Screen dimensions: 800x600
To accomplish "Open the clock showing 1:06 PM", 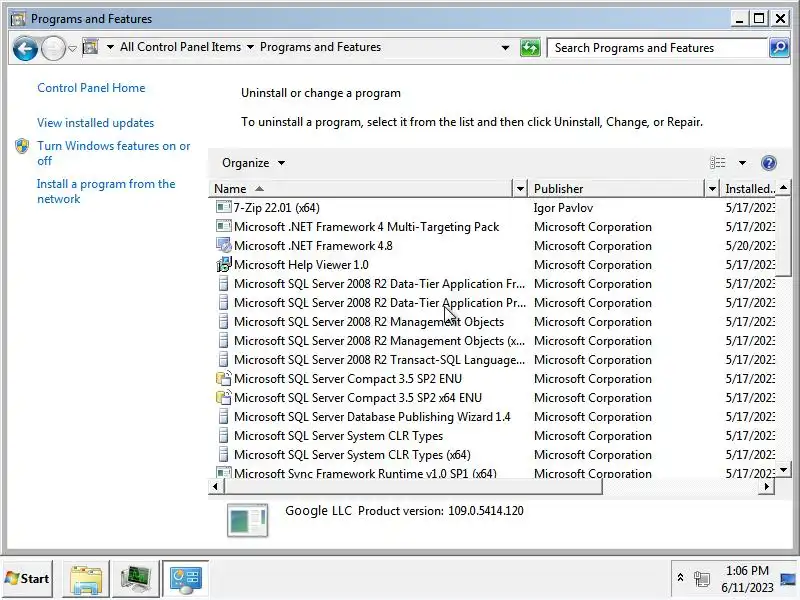I will click(x=747, y=579).
